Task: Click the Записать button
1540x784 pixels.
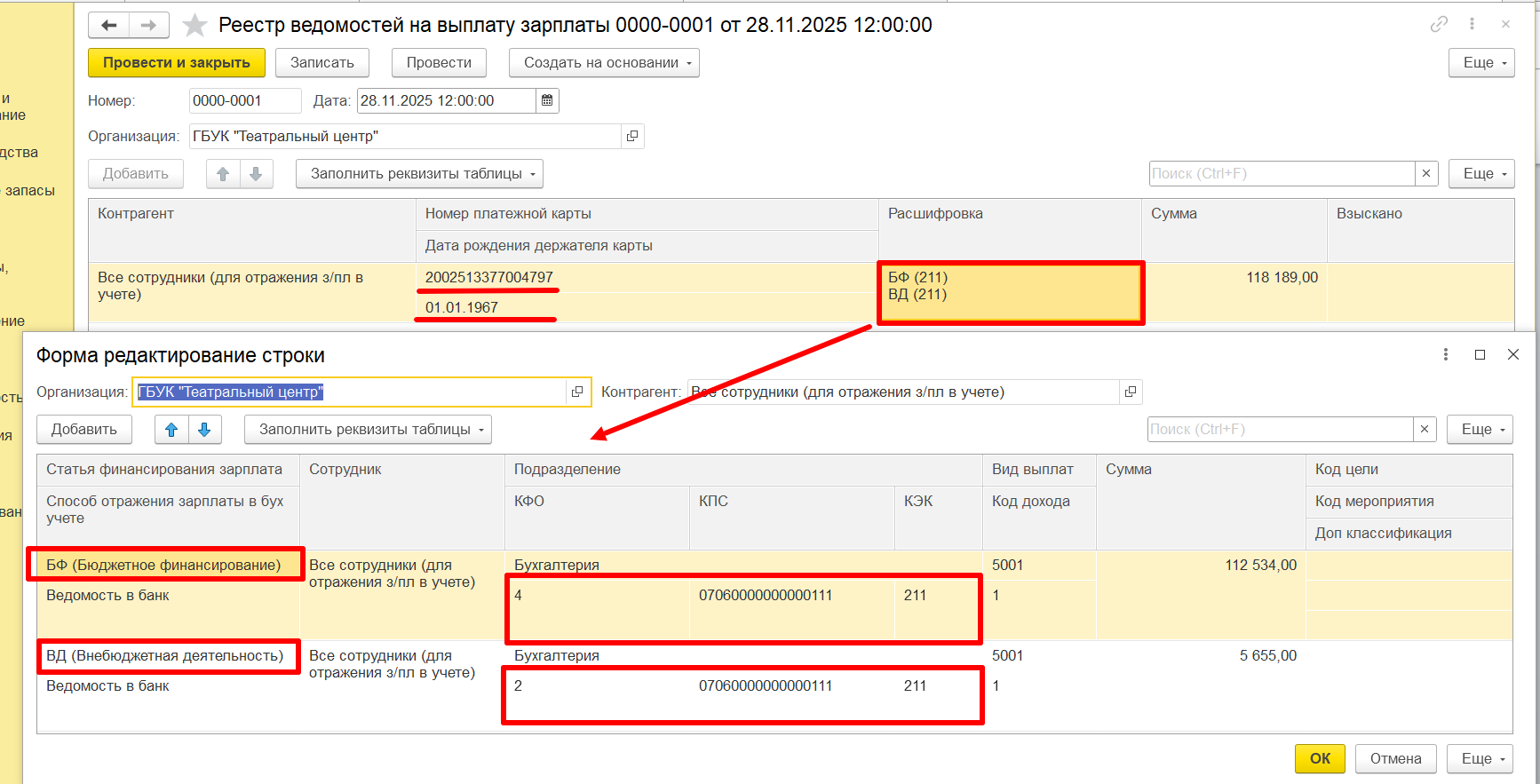Action: (x=321, y=62)
